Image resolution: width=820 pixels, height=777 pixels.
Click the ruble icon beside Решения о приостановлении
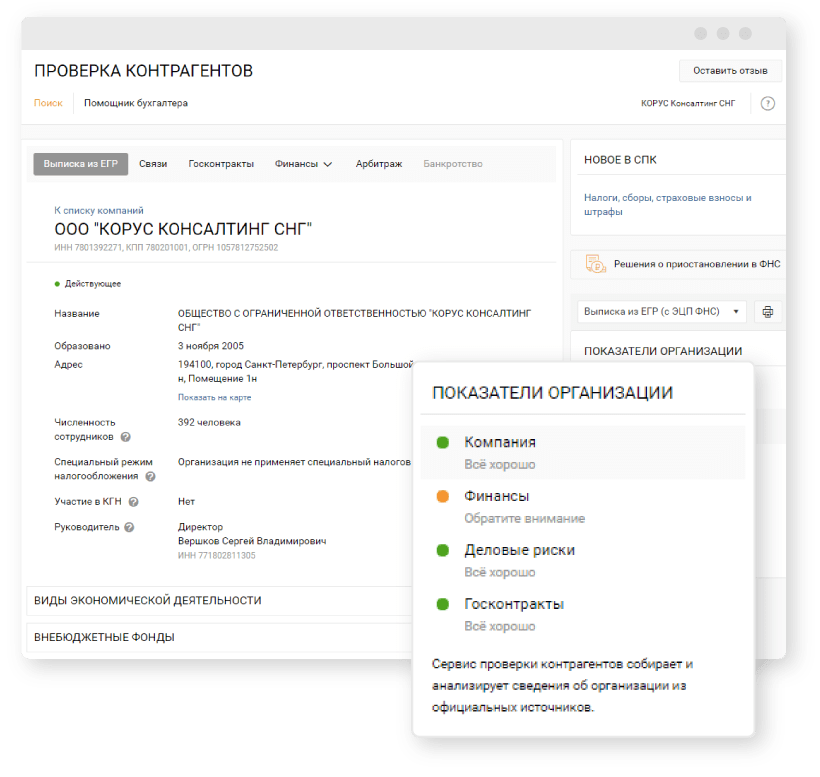[596, 264]
